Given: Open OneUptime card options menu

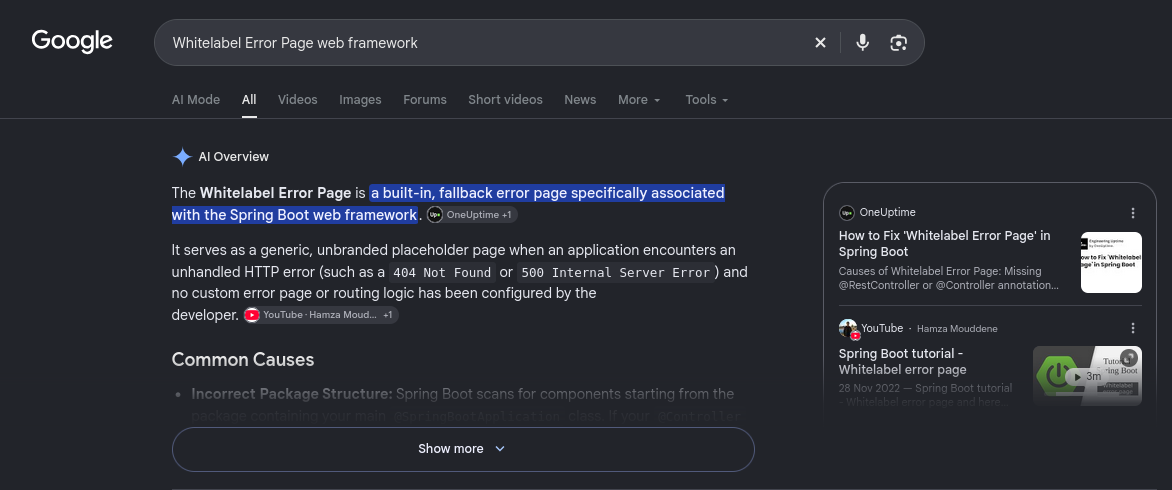Looking at the screenshot, I should coord(1132,213).
